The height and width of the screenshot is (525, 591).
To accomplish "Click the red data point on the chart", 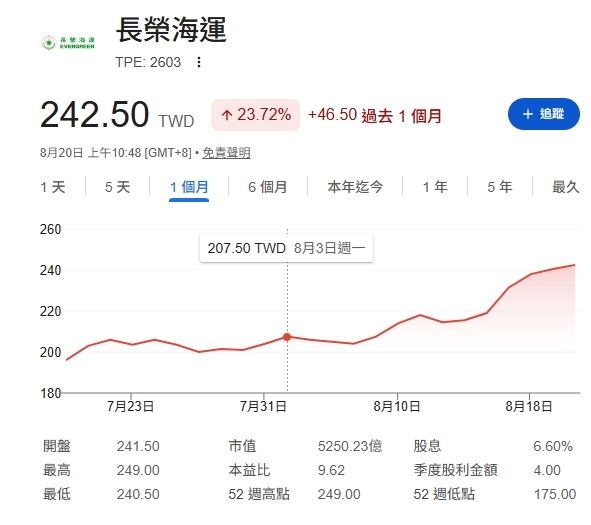I will pos(287,337).
